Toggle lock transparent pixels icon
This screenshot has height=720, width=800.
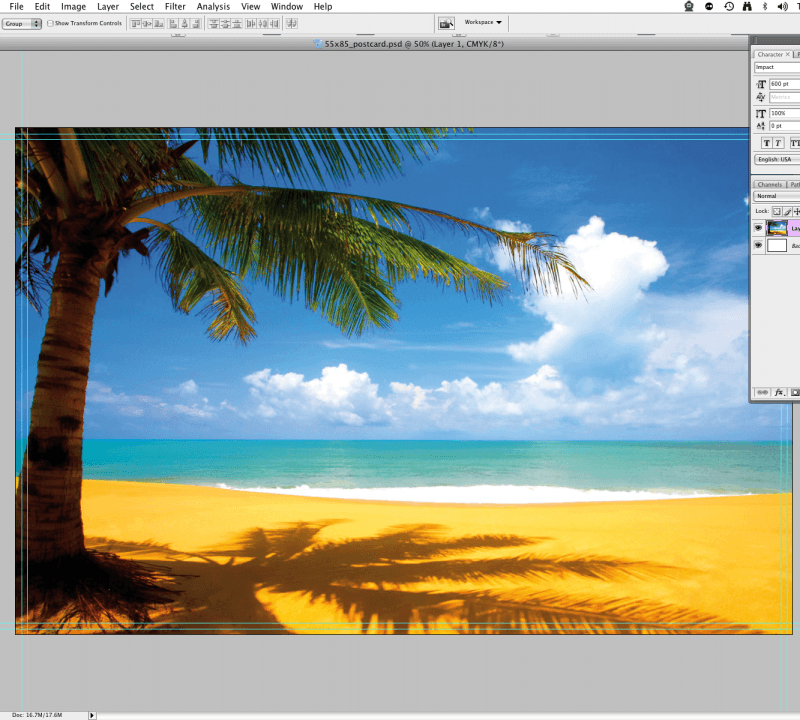(776, 211)
